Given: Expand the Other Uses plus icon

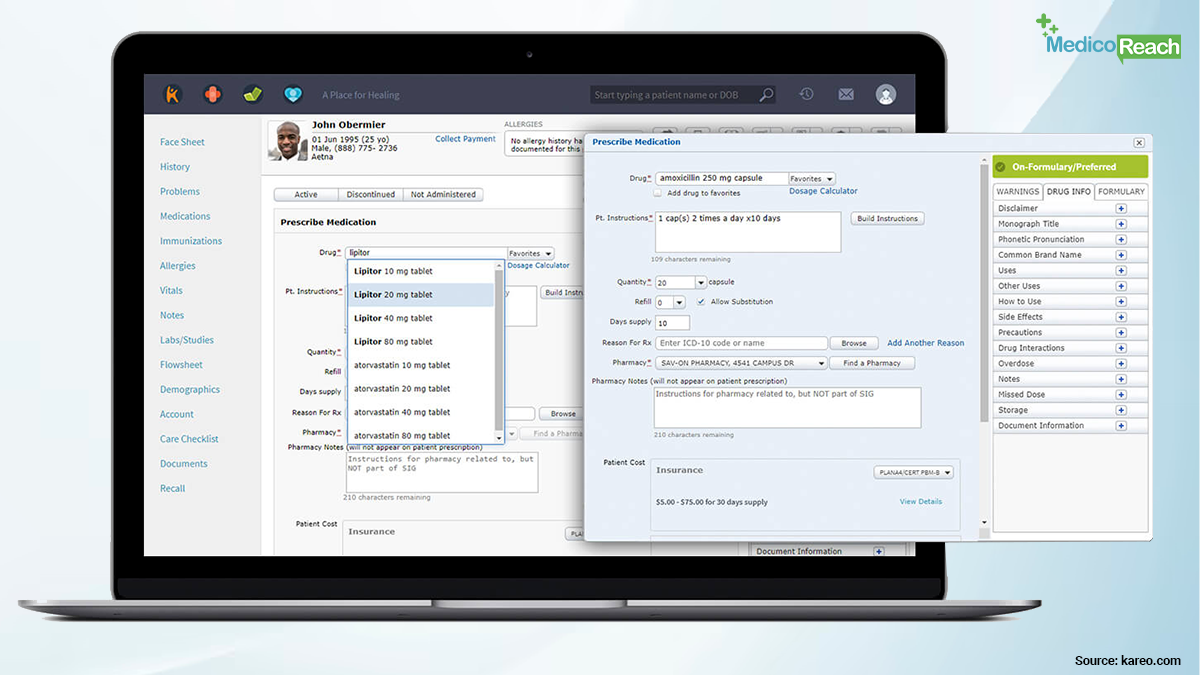Looking at the screenshot, I should tap(1121, 286).
